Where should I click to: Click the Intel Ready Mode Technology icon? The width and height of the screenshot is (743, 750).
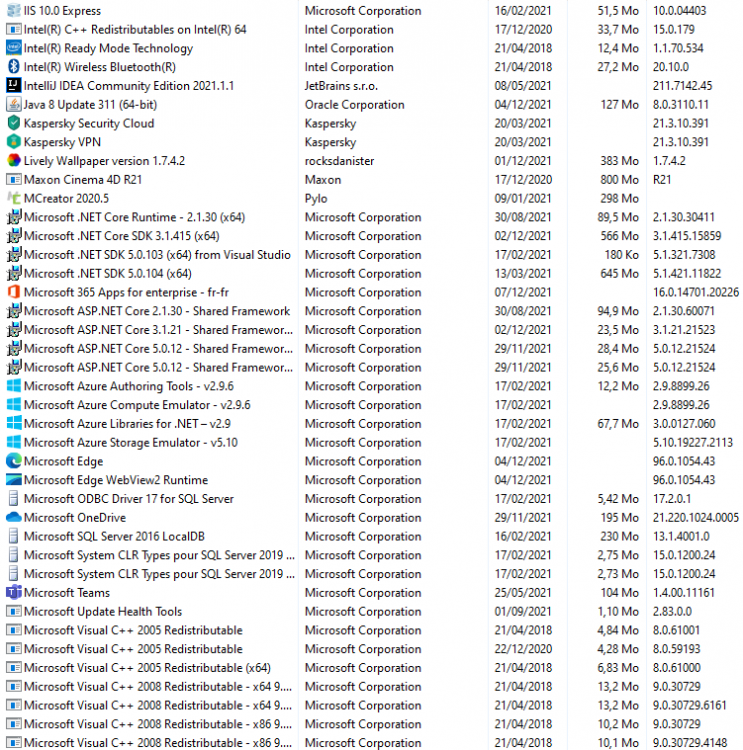click(13, 48)
